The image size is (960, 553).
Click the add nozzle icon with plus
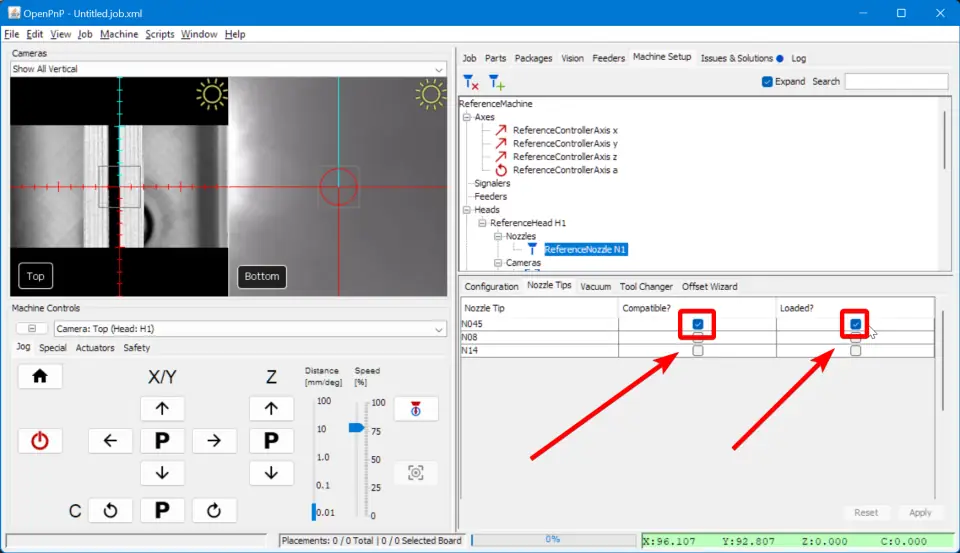(x=496, y=82)
